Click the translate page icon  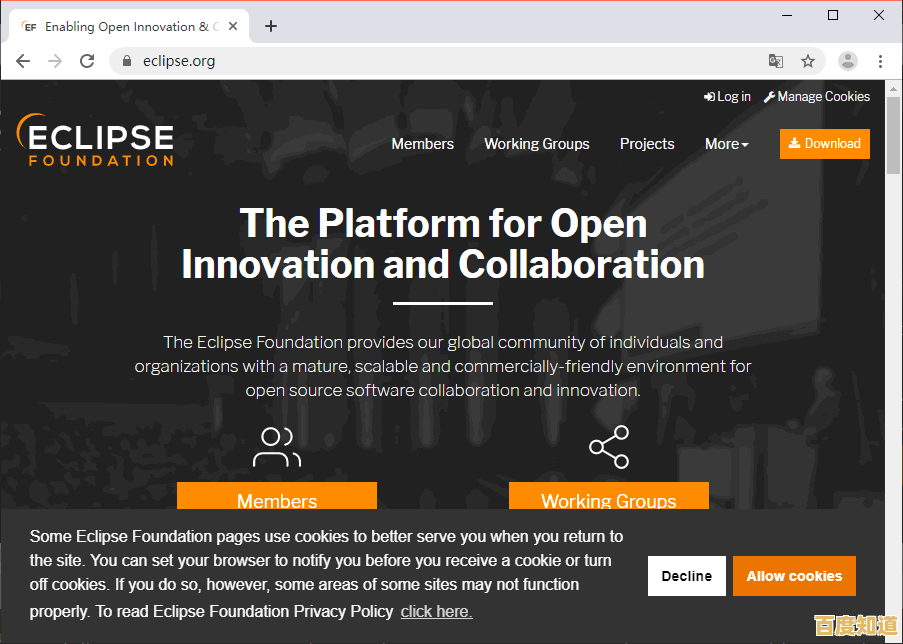[x=776, y=61]
